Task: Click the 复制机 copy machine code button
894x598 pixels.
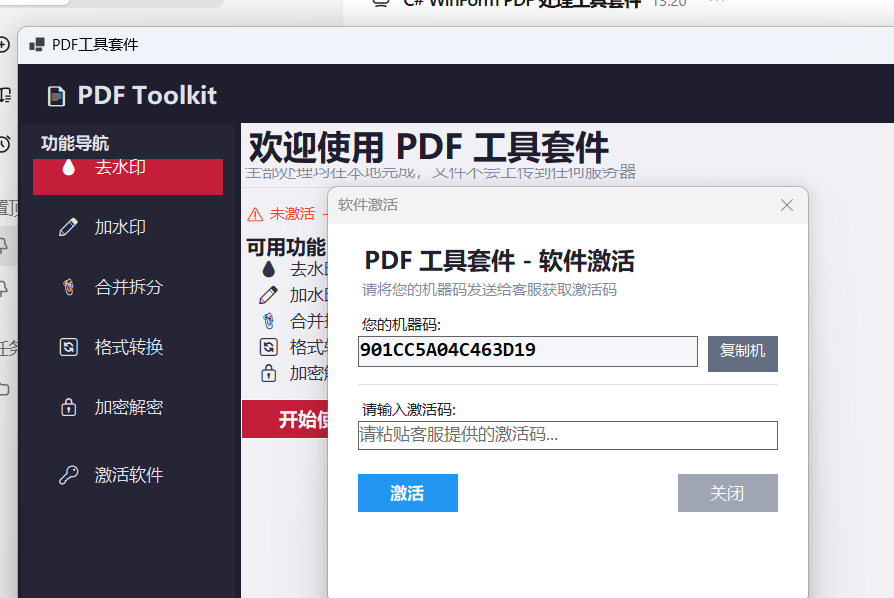Action: [742, 353]
